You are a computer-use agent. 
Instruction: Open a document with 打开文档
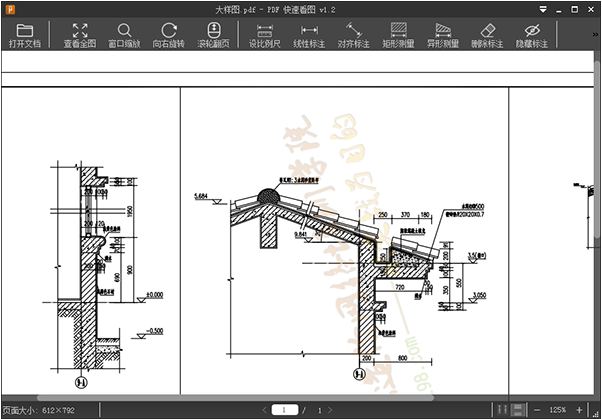(25, 36)
